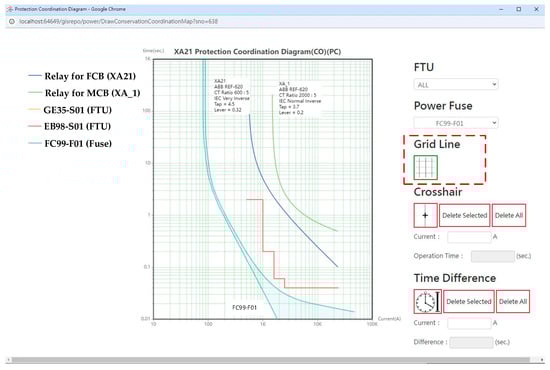
Task: Click the XA21 relay info label on chart
Action: (x=232, y=95)
